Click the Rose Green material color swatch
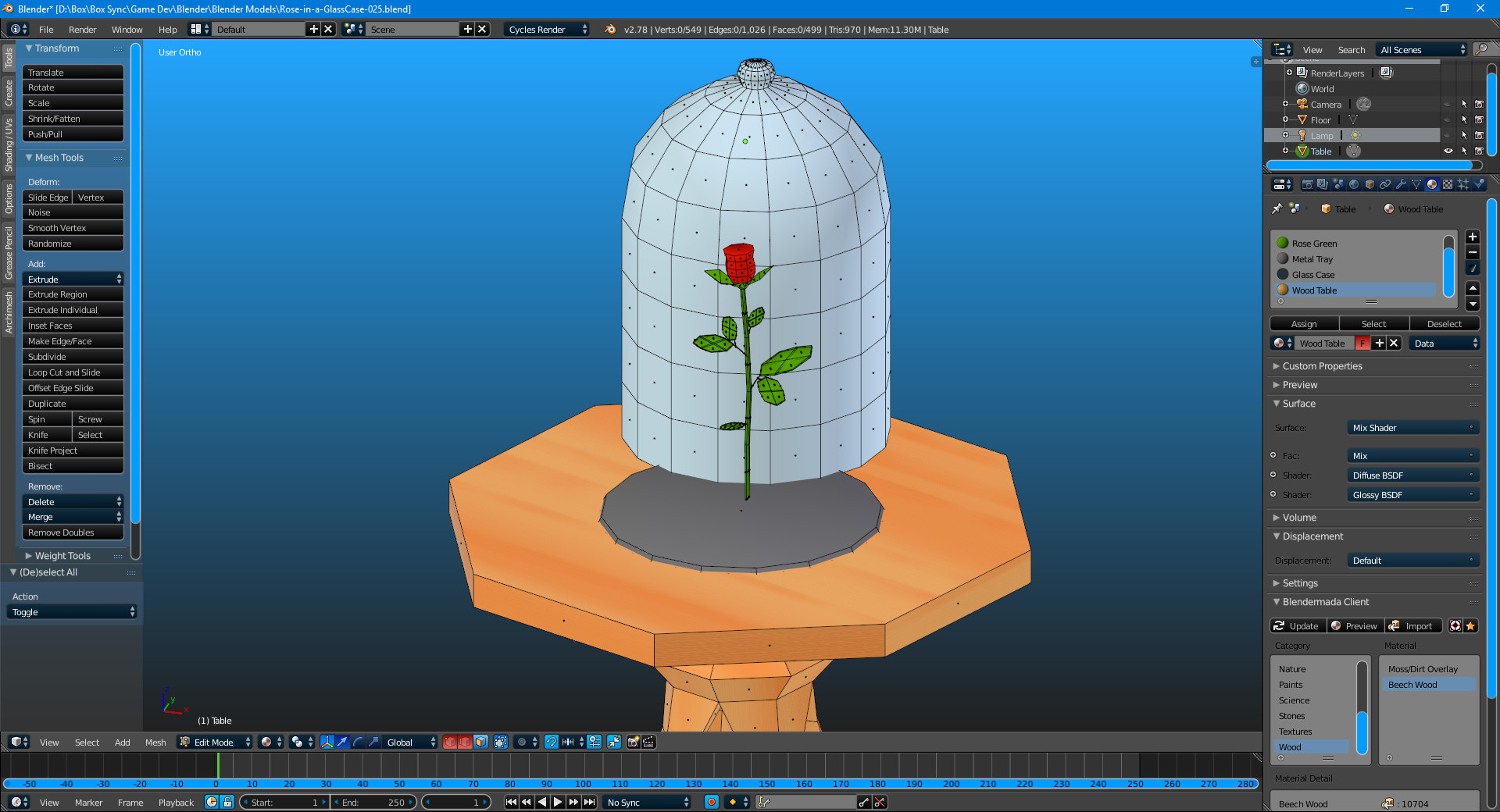 (x=1283, y=243)
